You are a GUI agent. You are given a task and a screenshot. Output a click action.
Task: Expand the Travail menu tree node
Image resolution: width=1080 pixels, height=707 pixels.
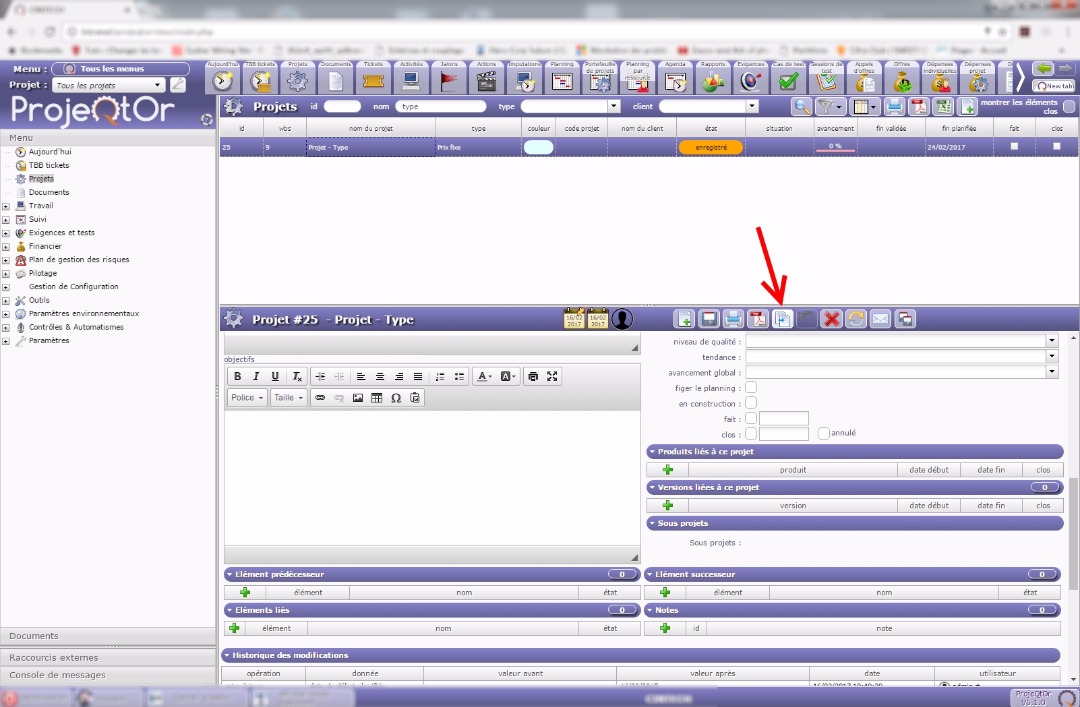coord(6,206)
